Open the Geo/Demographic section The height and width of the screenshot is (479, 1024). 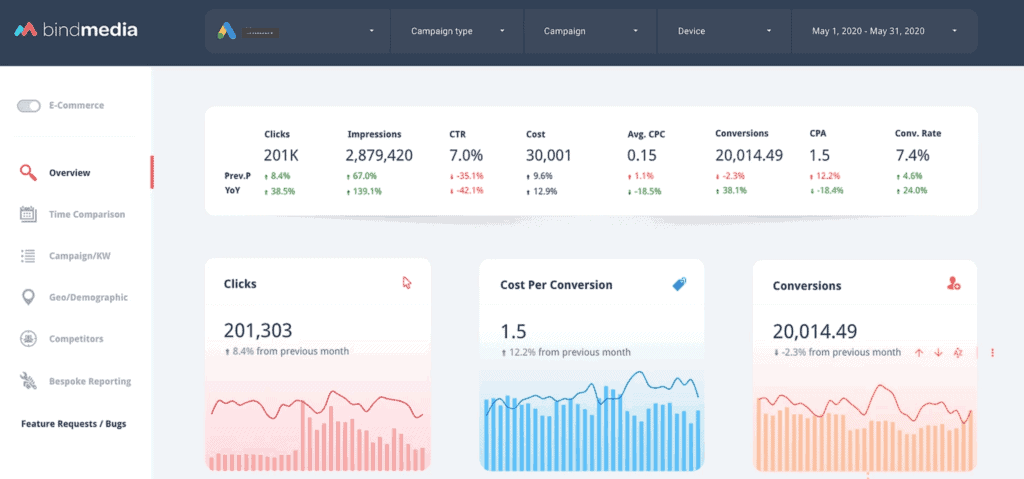click(88, 297)
